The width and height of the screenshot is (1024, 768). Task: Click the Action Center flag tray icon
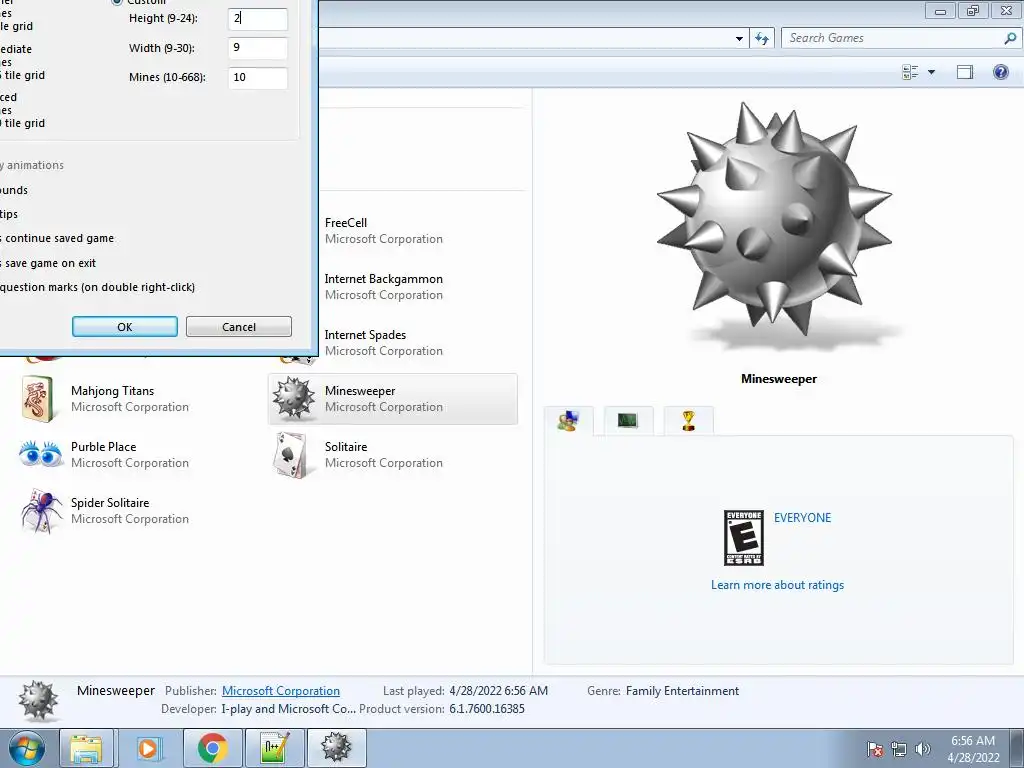click(875, 750)
